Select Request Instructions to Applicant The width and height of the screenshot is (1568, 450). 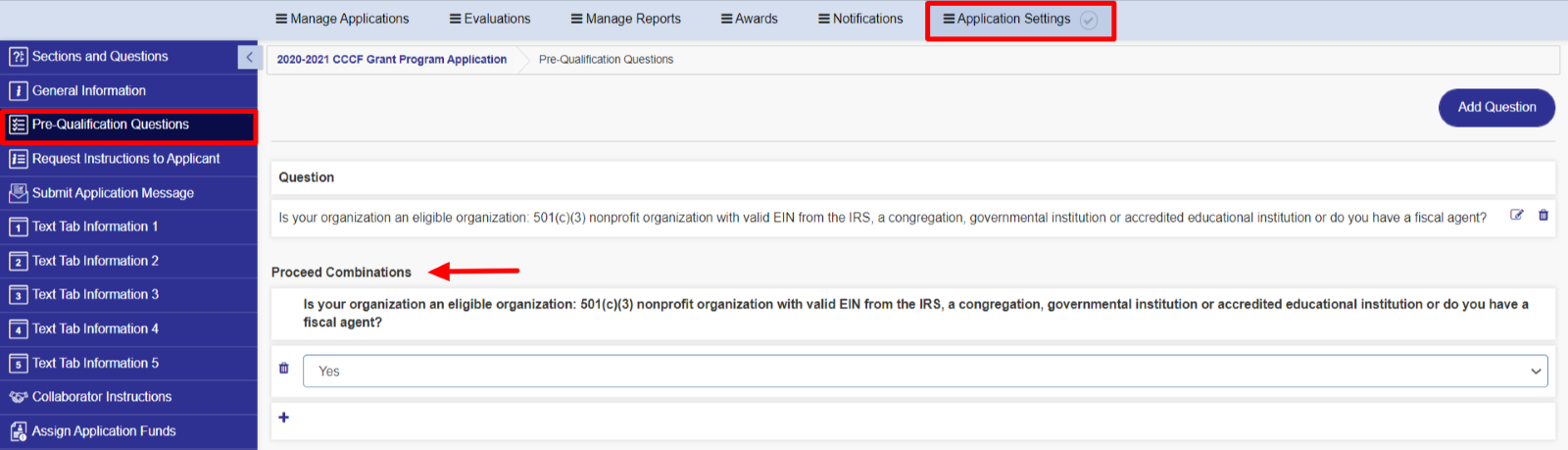click(125, 159)
